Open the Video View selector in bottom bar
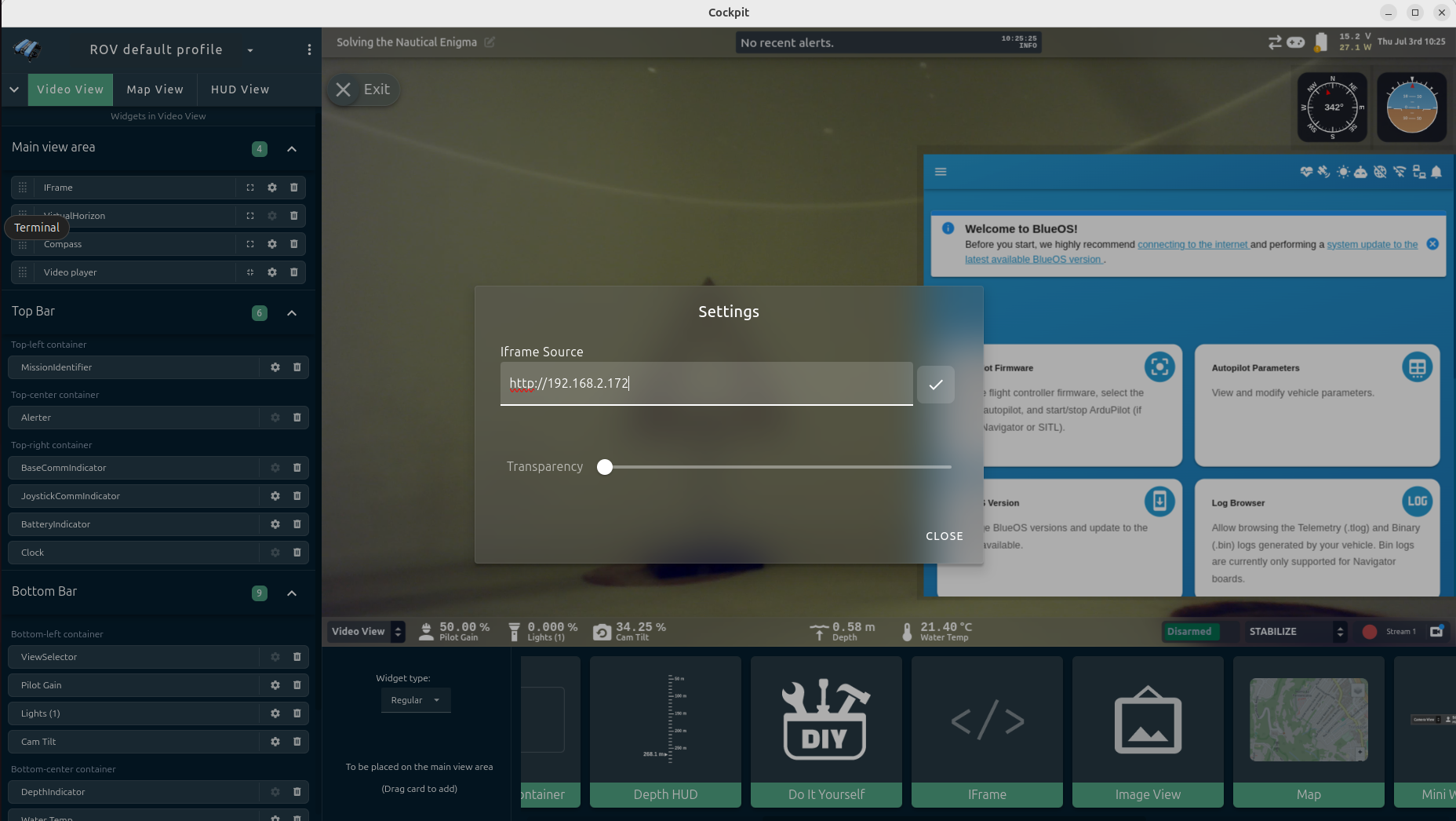This screenshot has width=1456, height=821. [366, 631]
